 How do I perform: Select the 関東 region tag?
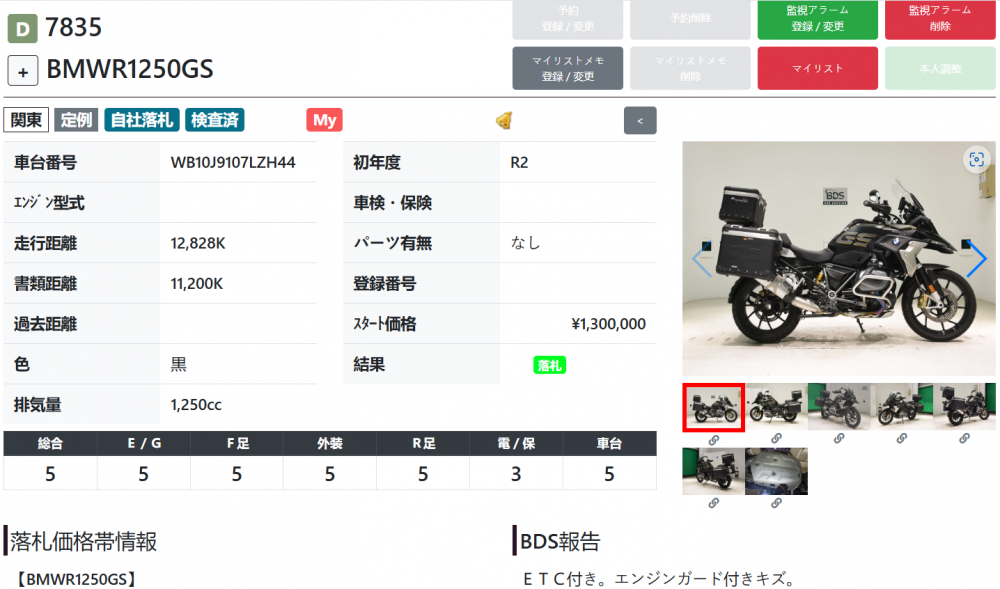pyautogui.click(x=27, y=120)
